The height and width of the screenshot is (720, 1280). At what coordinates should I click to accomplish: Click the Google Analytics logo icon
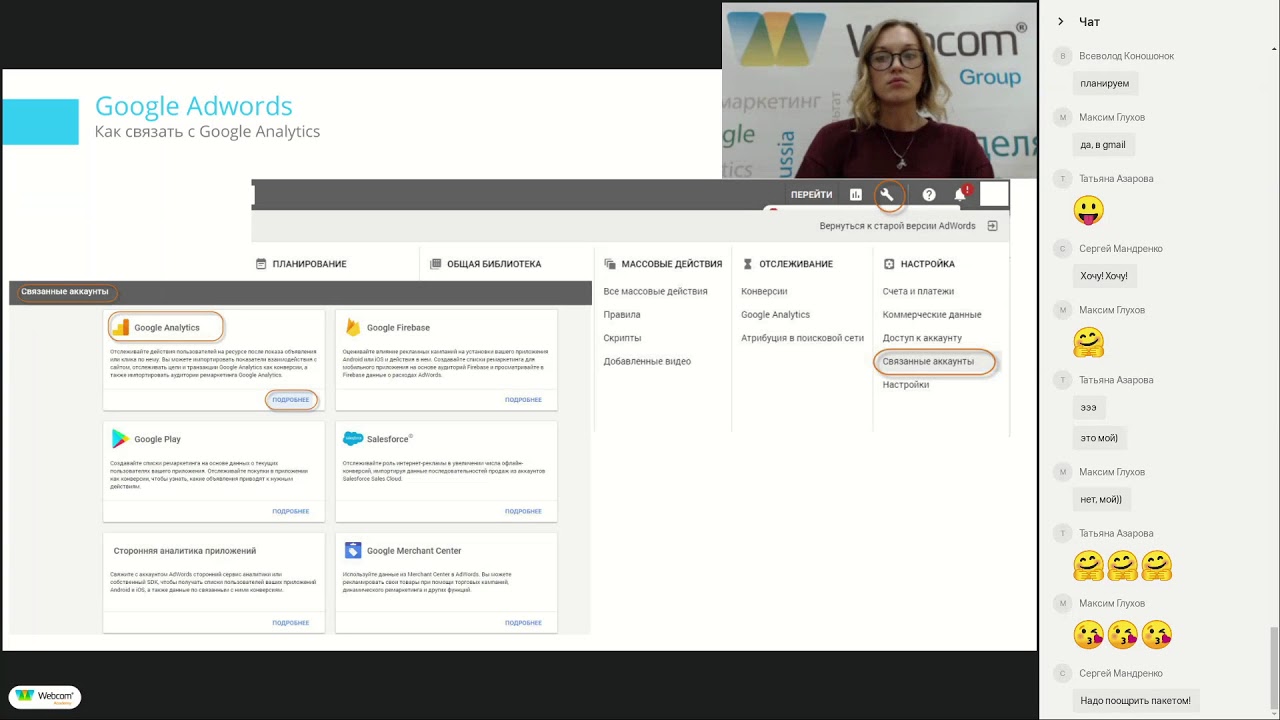(121, 327)
